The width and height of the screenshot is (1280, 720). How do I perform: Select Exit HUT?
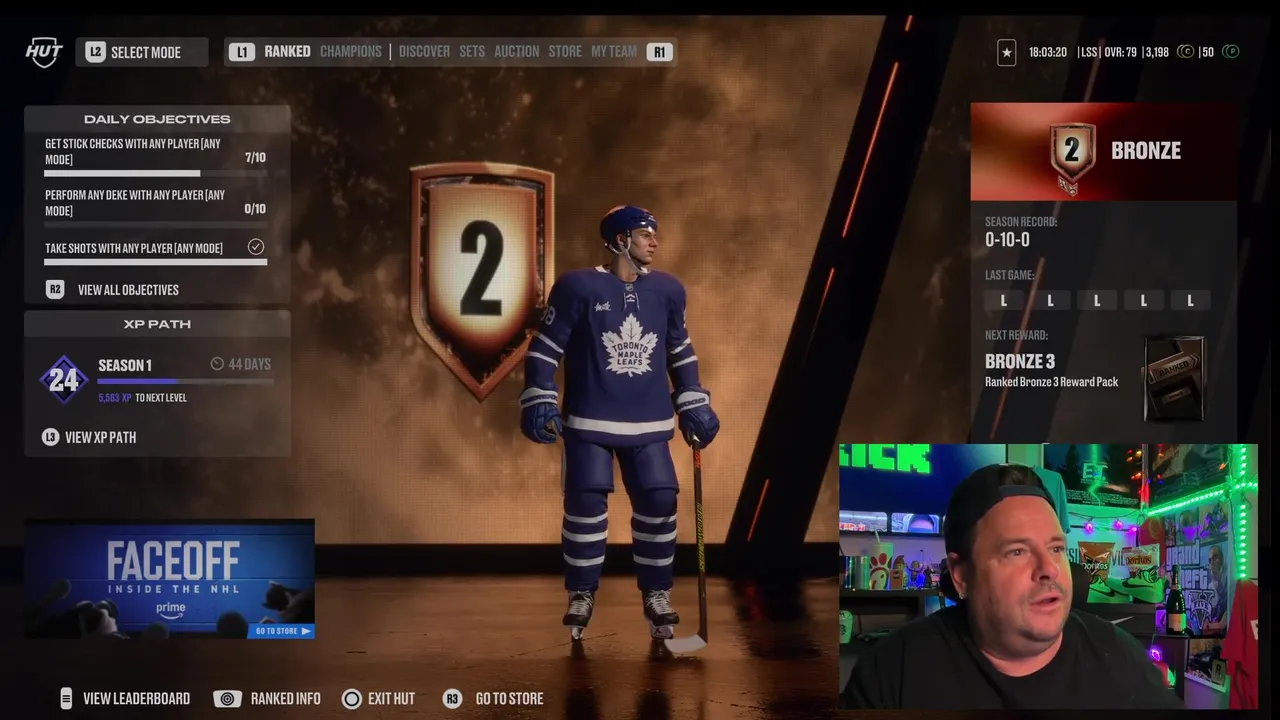391,698
